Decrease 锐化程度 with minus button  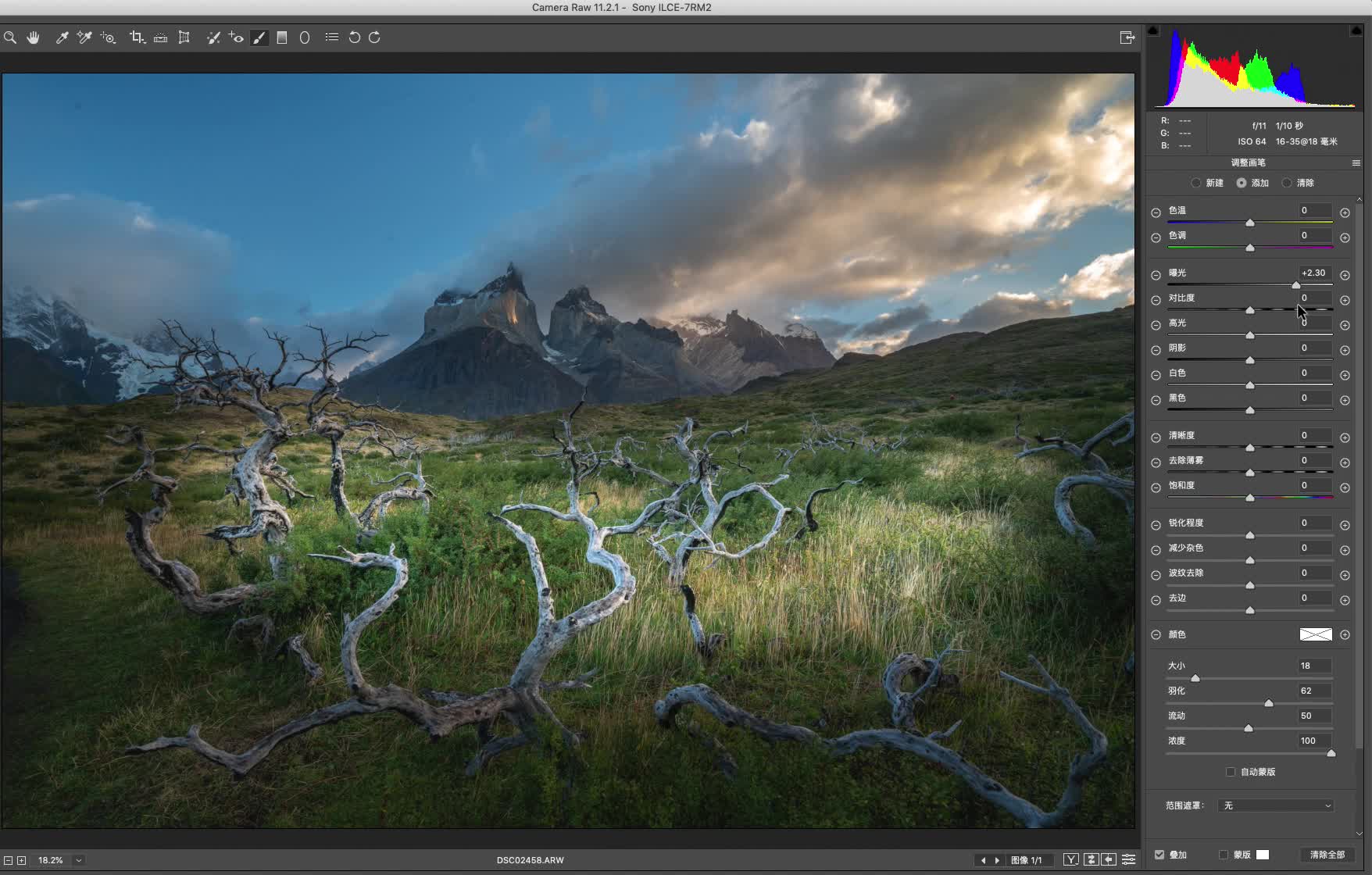1156,525
